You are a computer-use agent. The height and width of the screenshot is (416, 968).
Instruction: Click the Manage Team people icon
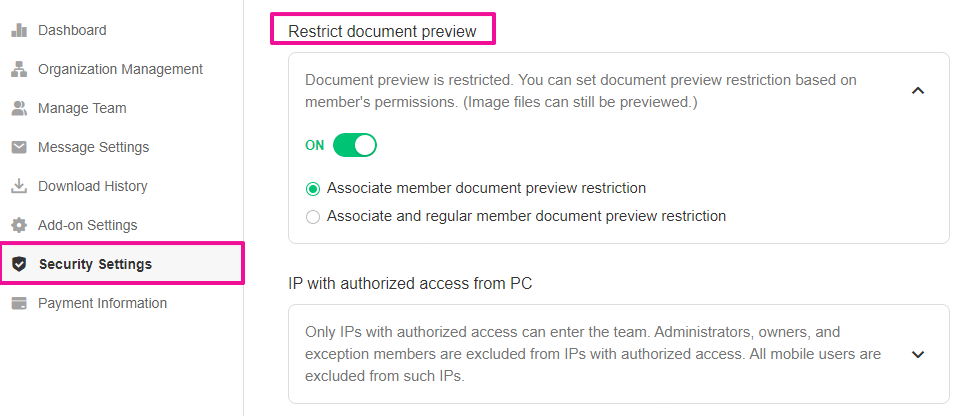(18, 108)
